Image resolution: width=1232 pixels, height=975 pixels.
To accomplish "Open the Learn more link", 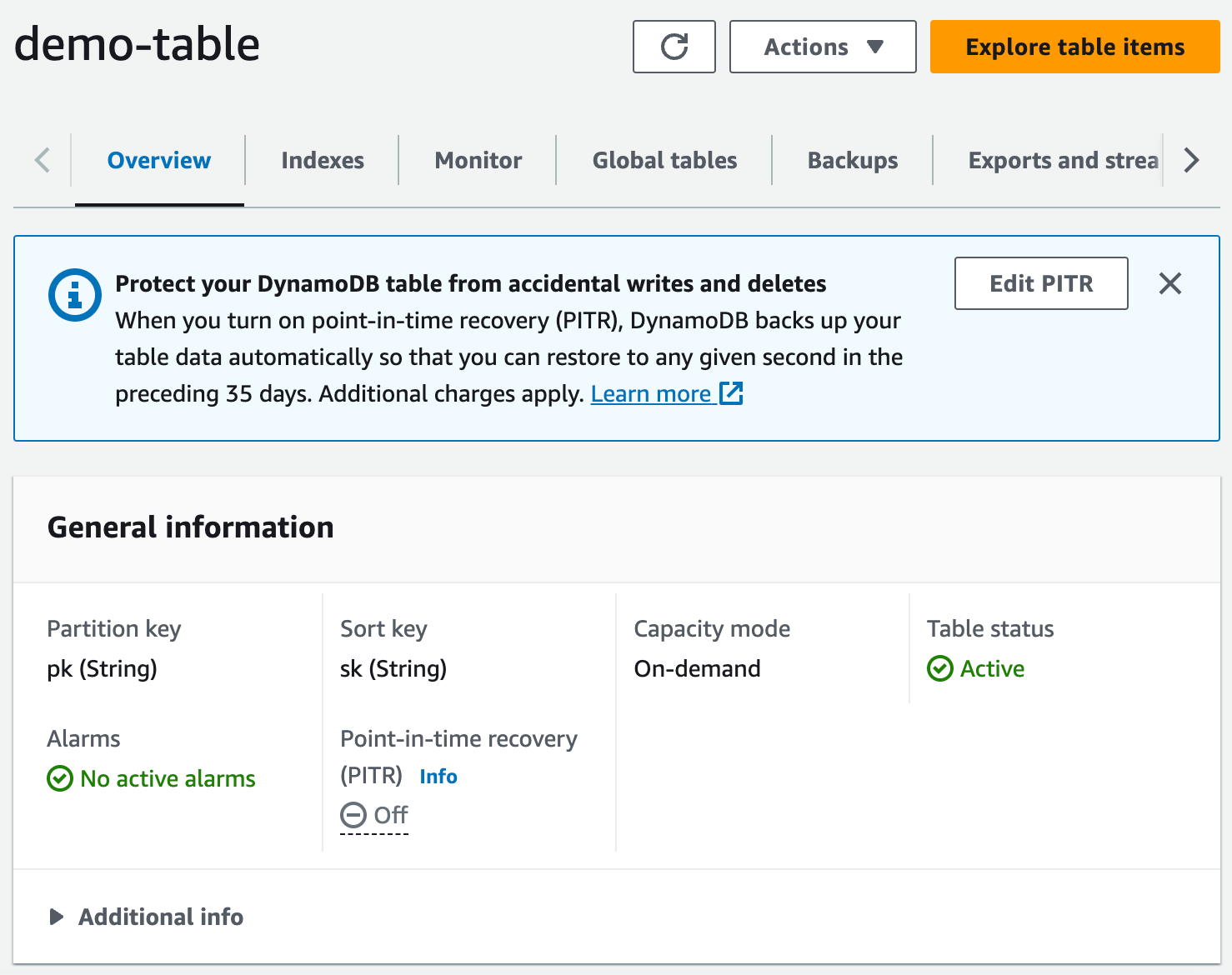I will [650, 393].
